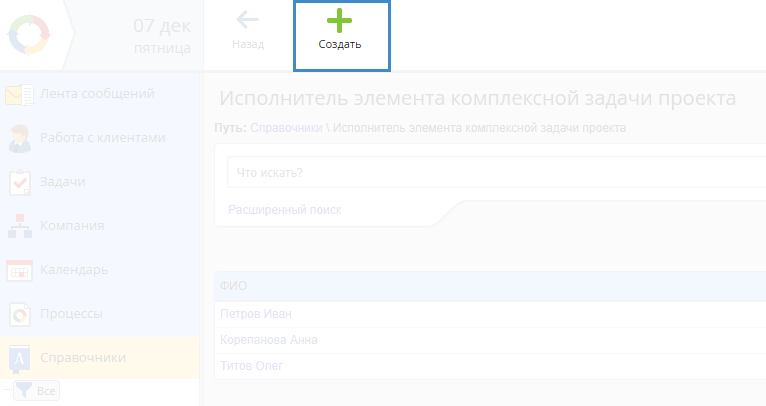Expand Расширенный поиск options
This screenshot has width=766, height=406.
click(x=284, y=210)
